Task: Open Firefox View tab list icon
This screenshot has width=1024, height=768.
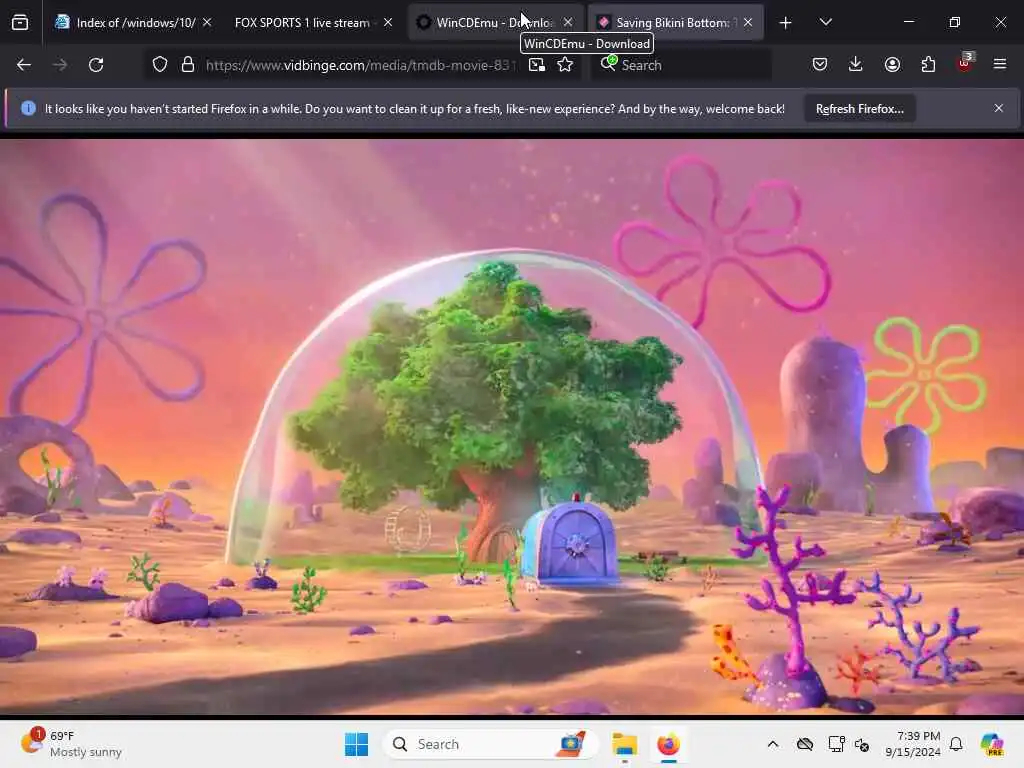Action: 20,22
